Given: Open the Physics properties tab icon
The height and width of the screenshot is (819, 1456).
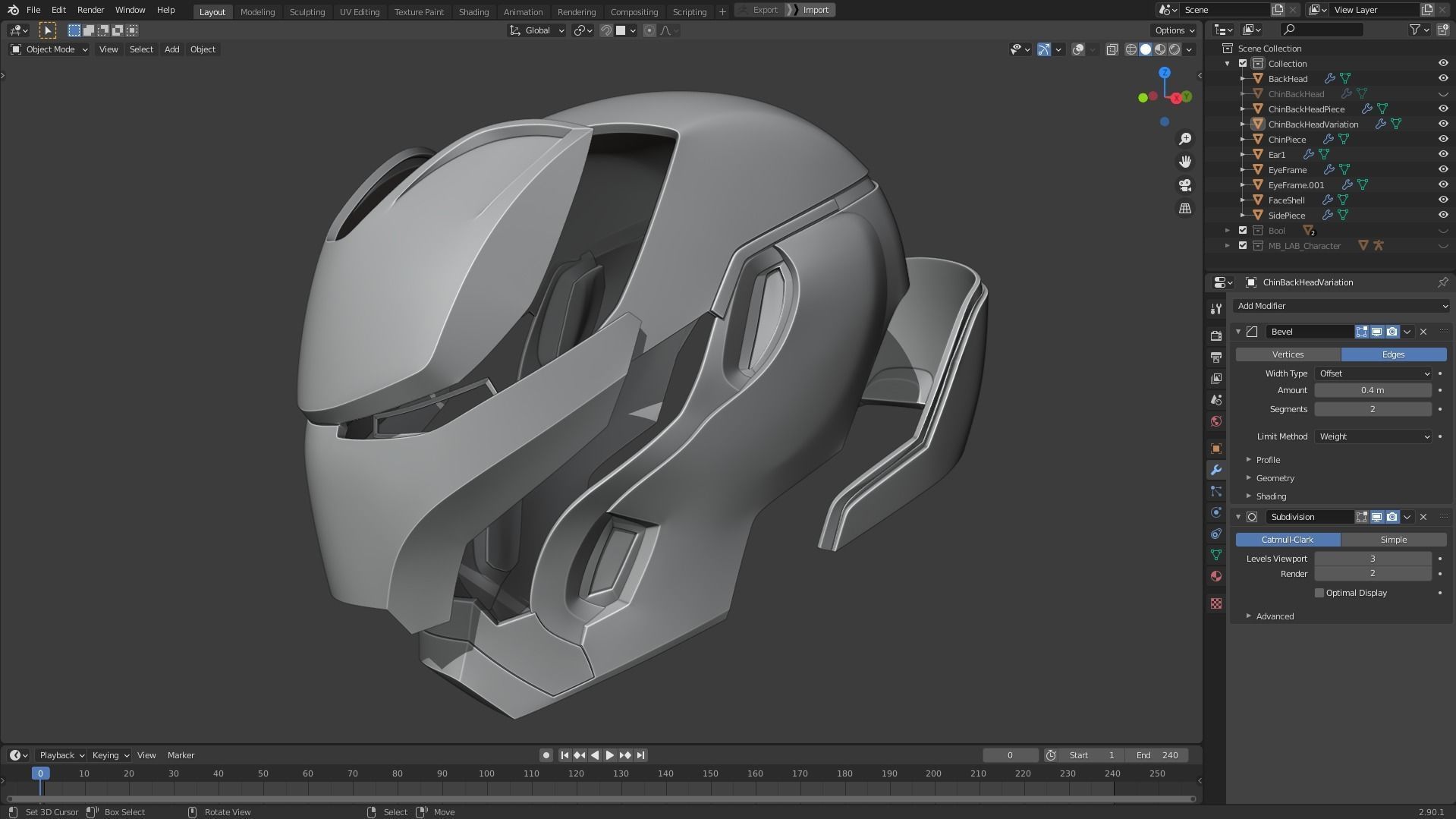Looking at the screenshot, I should tap(1216, 512).
